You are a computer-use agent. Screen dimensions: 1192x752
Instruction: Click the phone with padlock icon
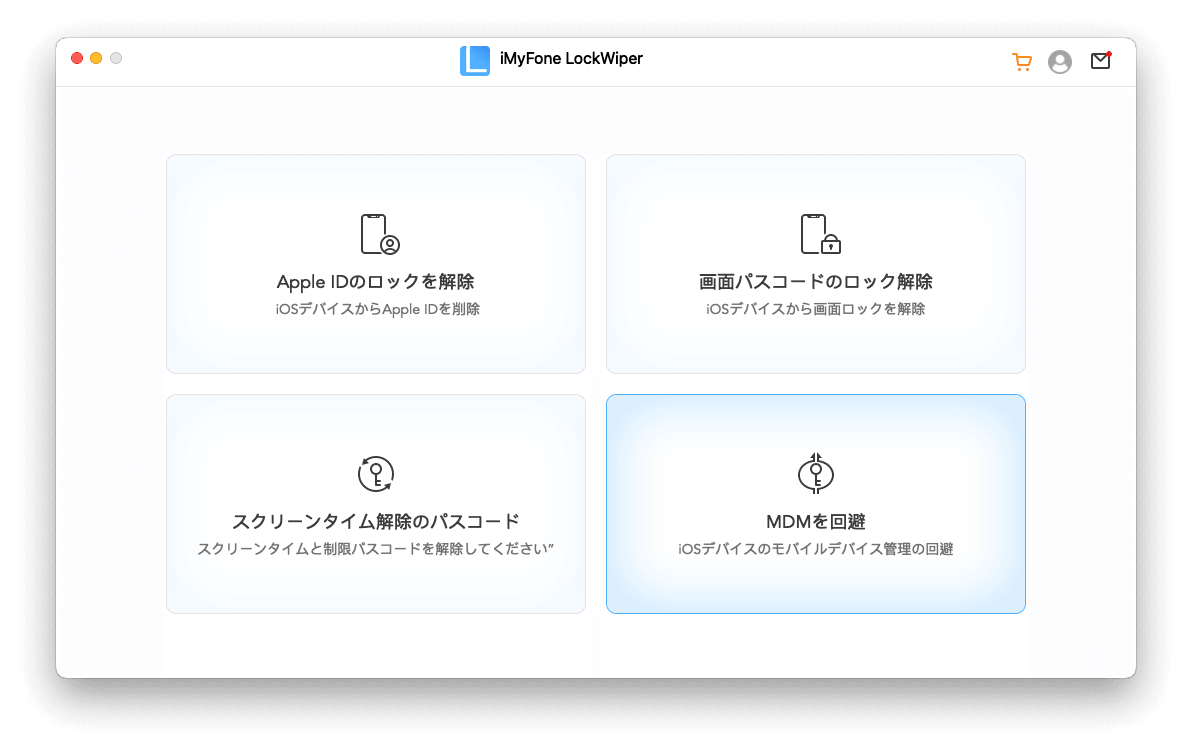pos(820,234)
